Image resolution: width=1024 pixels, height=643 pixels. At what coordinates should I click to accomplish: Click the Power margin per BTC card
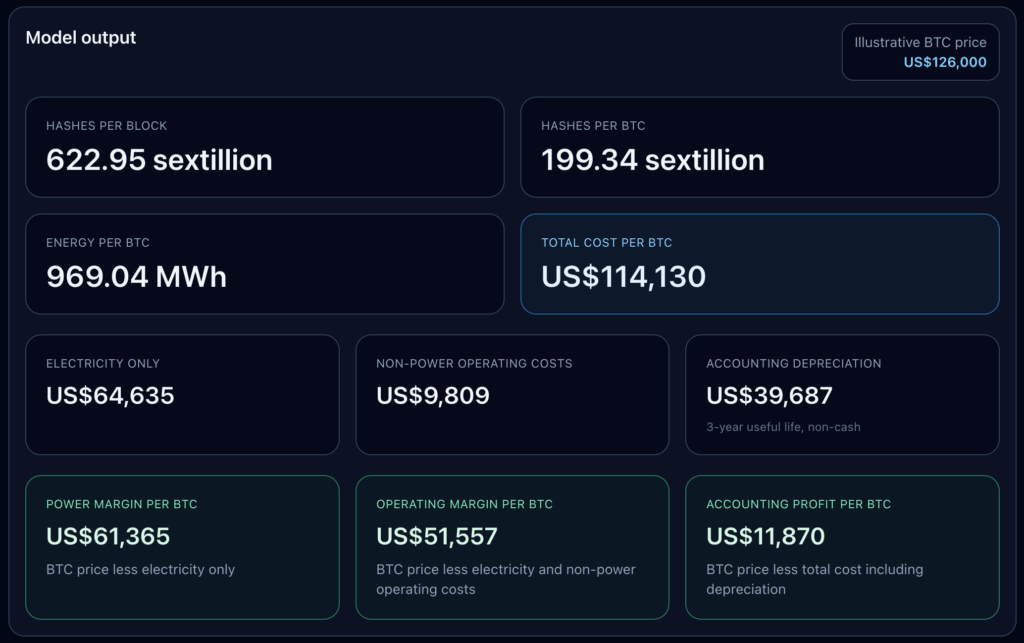tap(182, 547)
